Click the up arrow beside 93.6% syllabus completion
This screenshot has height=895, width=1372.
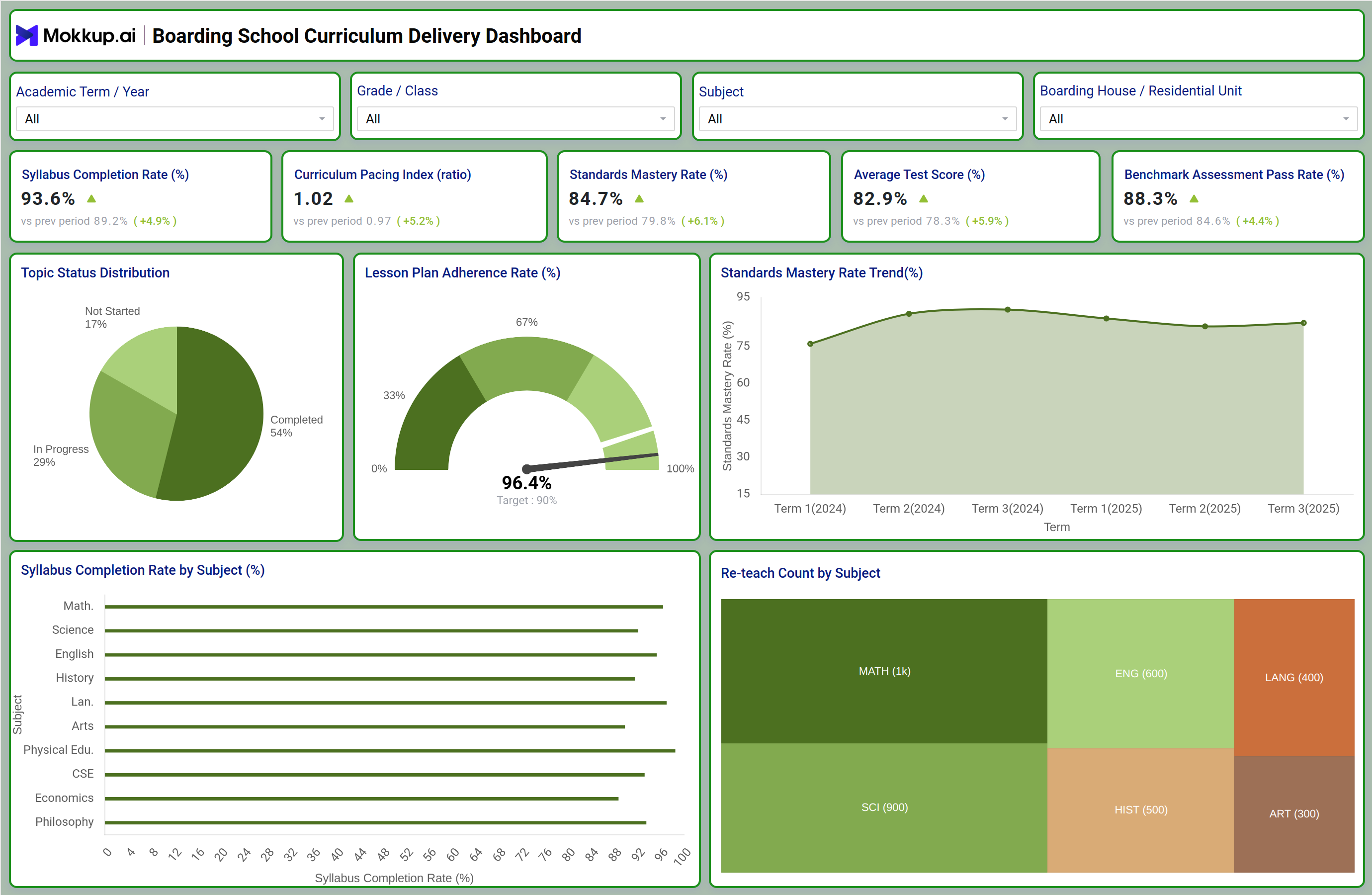(91, 199)
